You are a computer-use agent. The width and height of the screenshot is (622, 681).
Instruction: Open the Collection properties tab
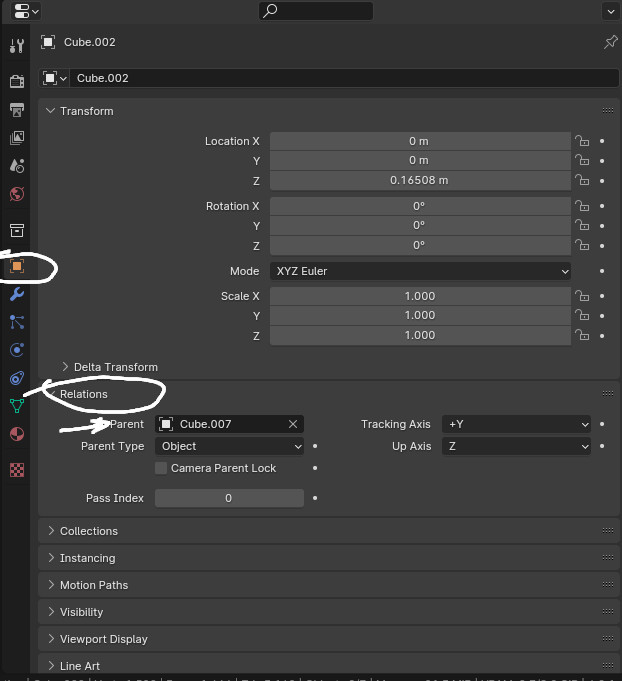(x=17, y=230)
